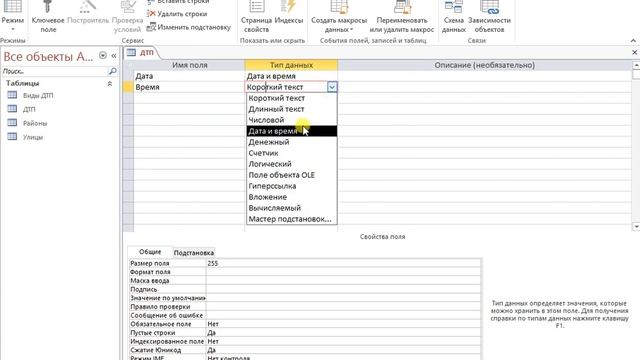Click the Имя поля column header
The height and width of the screenshot is (360, 640).
(x=189, y=65)
